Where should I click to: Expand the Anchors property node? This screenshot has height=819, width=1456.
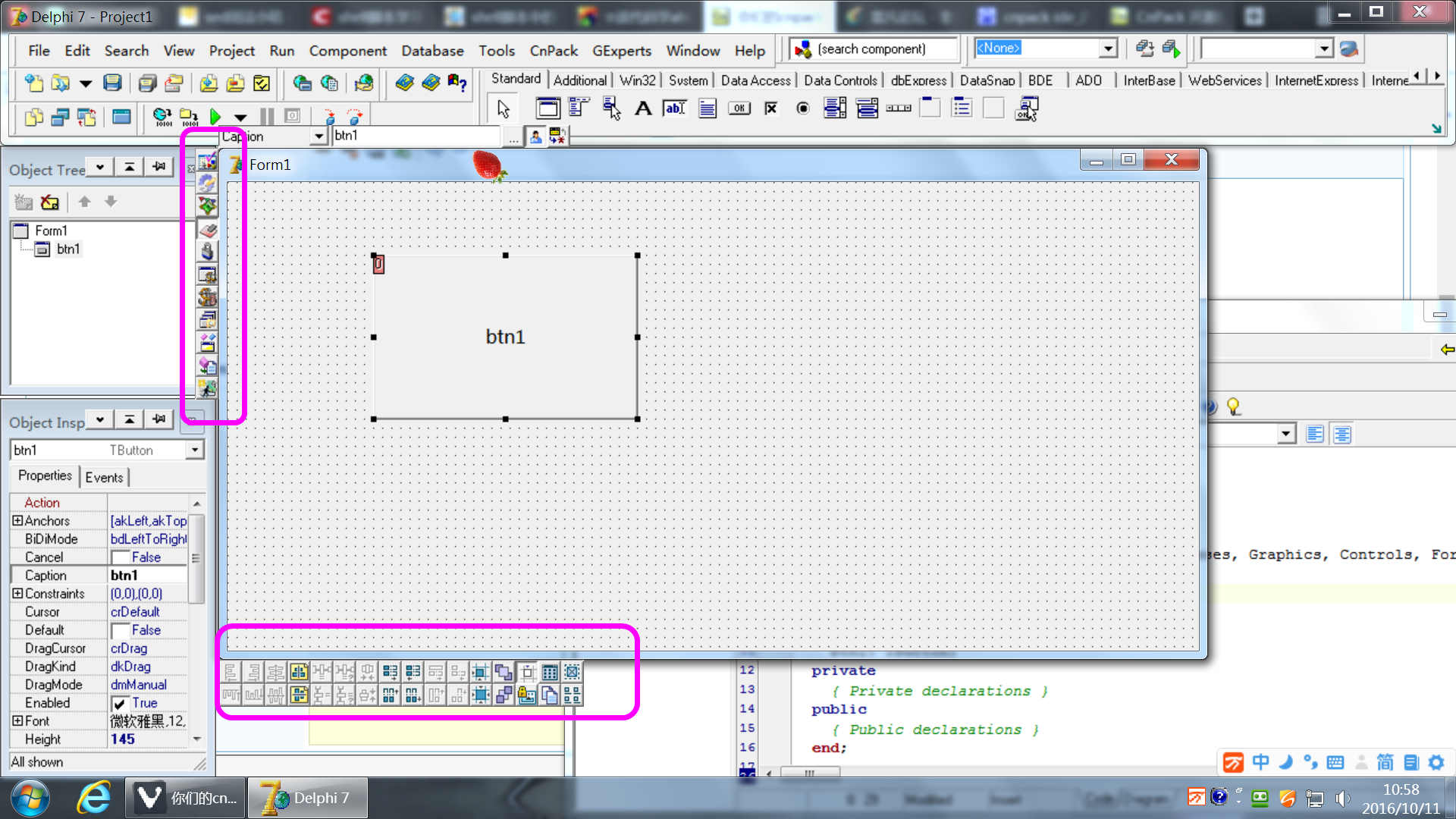pos(17,521)
